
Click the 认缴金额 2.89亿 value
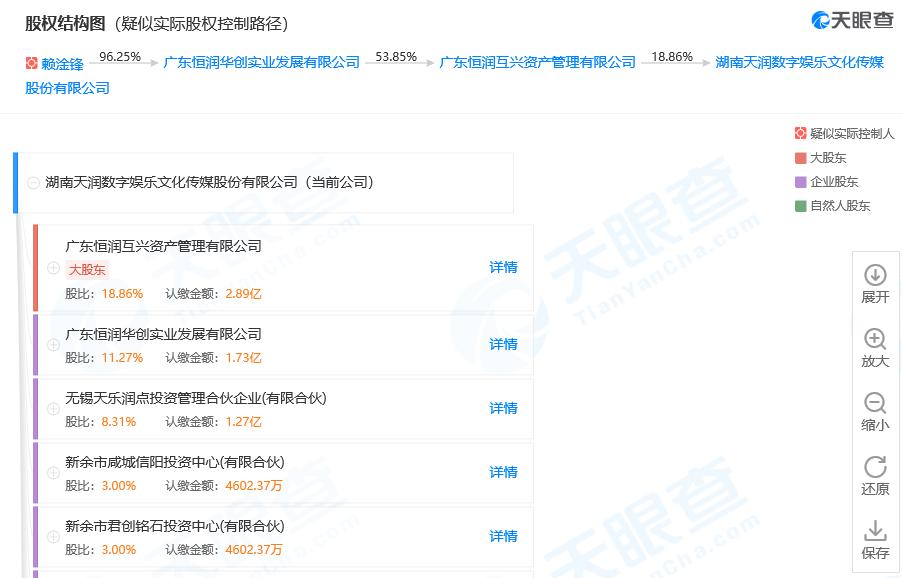point(243,294)
